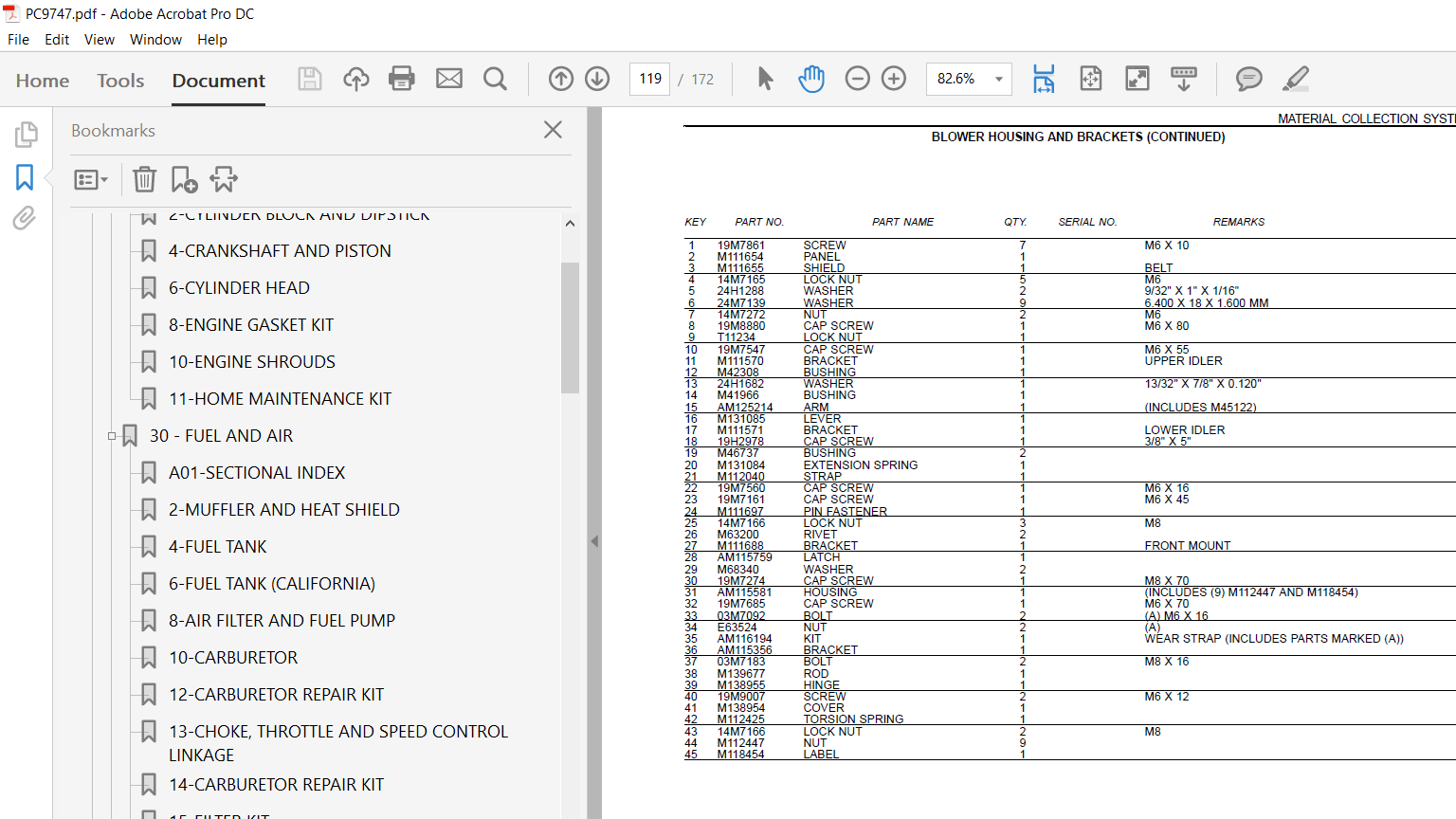Open Page Thumbnails panel icon
This screenshot has width=1456, height=819.
click(x=26, y=135)
